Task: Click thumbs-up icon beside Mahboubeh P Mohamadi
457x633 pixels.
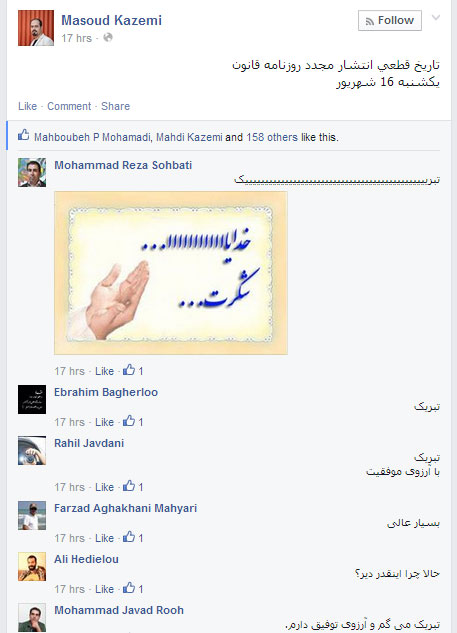Action: pyautogui.click(x=23, y=135)
